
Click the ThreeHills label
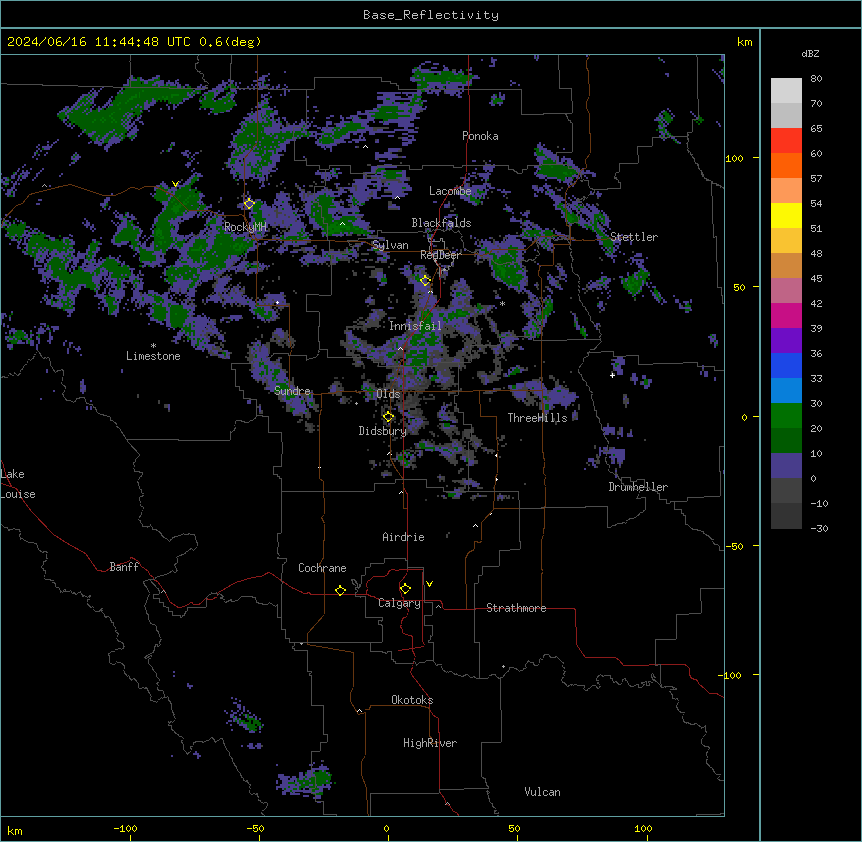[x=537, y=418]
